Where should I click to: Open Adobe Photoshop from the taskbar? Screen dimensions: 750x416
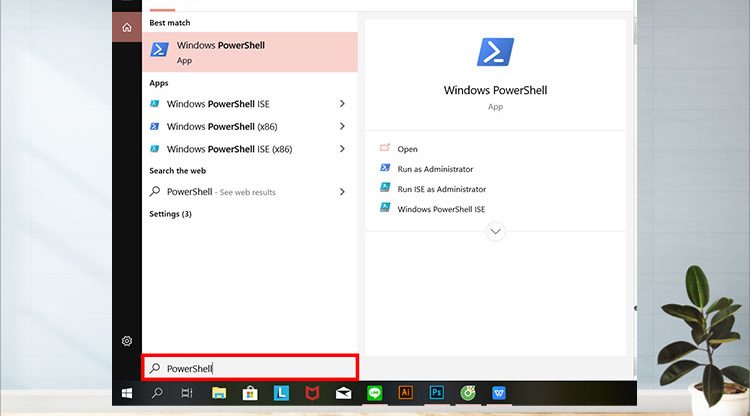(x=437, y=393)
